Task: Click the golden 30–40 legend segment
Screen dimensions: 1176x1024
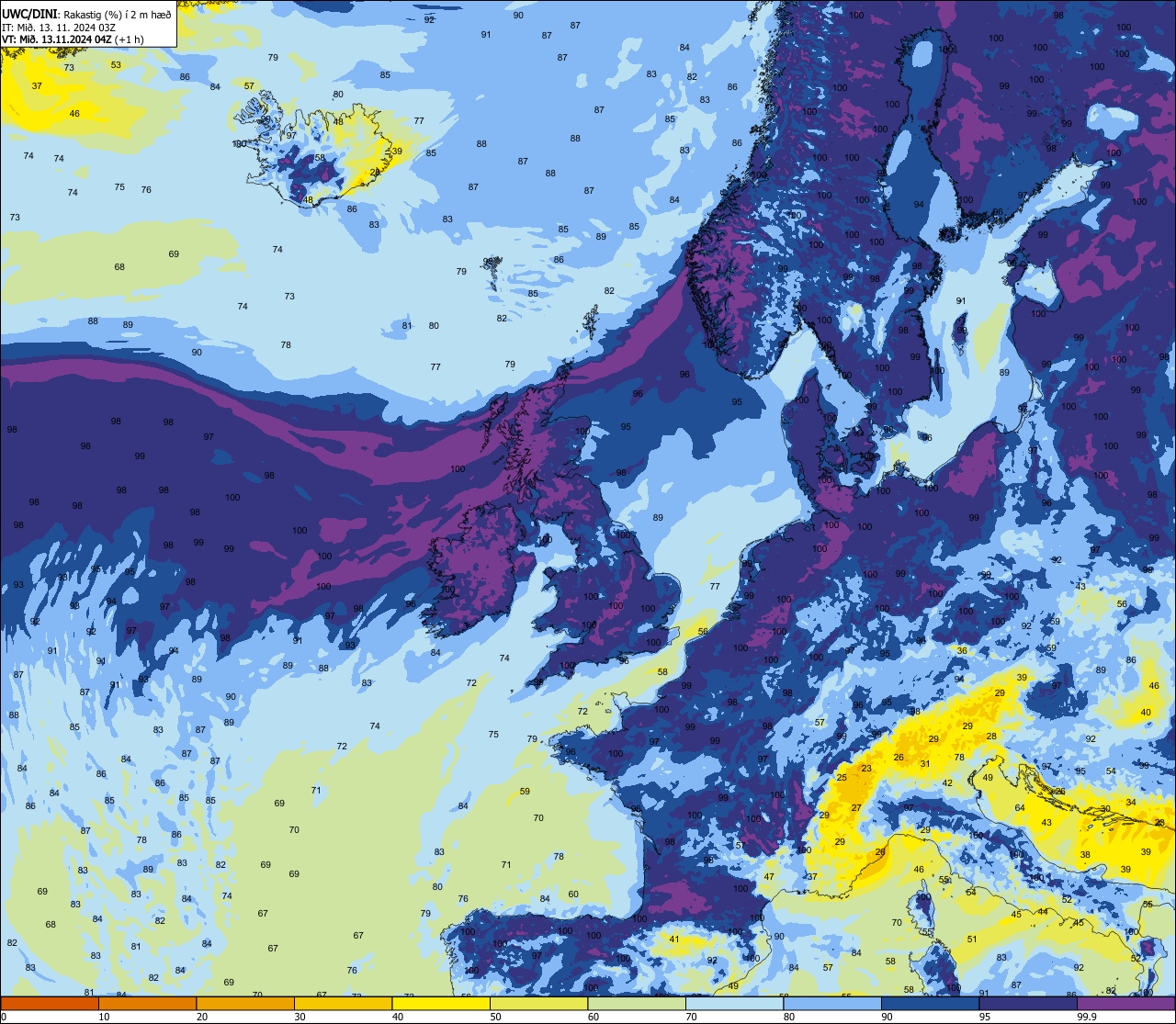Action: (x=343, y=1003)
